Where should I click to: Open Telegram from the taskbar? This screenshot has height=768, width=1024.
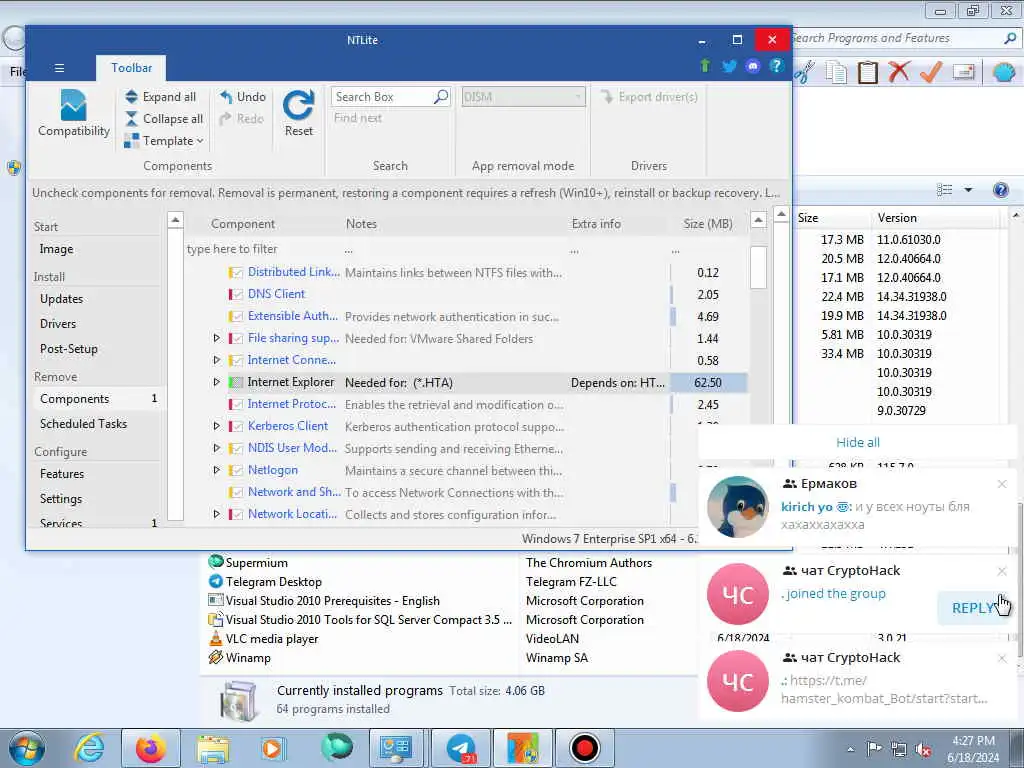point(461,748)
